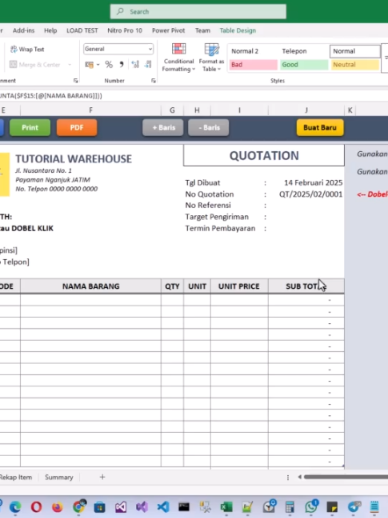Select the date 14 Februari 2025

point(313,183)
